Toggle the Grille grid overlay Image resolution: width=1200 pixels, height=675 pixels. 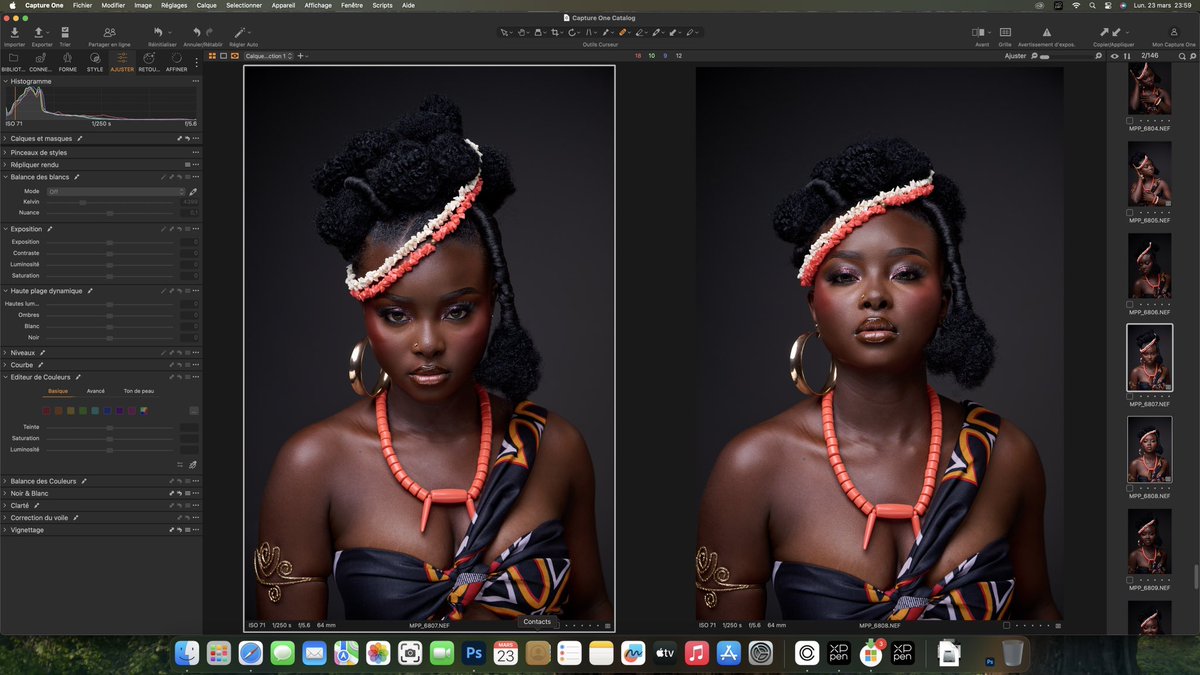pyautogui.click(x=1005, y=33)
